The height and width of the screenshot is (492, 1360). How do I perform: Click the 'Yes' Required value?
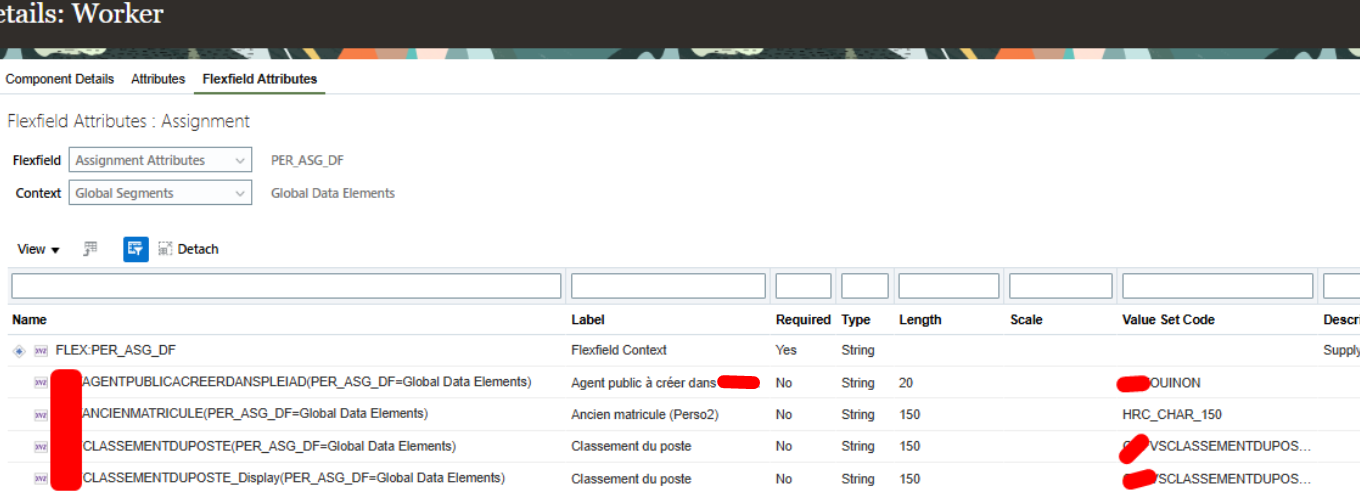[786, 351]
